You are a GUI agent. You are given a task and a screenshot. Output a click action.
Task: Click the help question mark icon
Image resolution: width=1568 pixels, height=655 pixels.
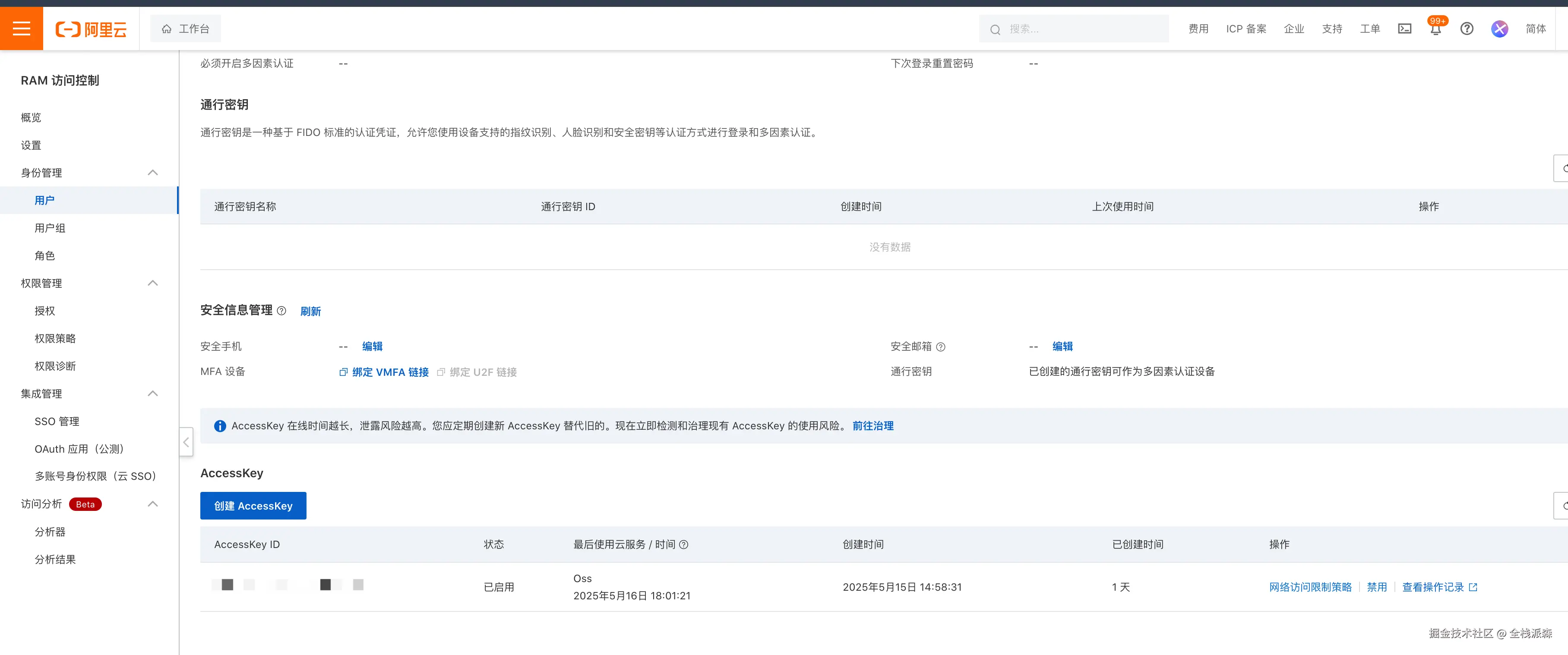pos(1467,28)
